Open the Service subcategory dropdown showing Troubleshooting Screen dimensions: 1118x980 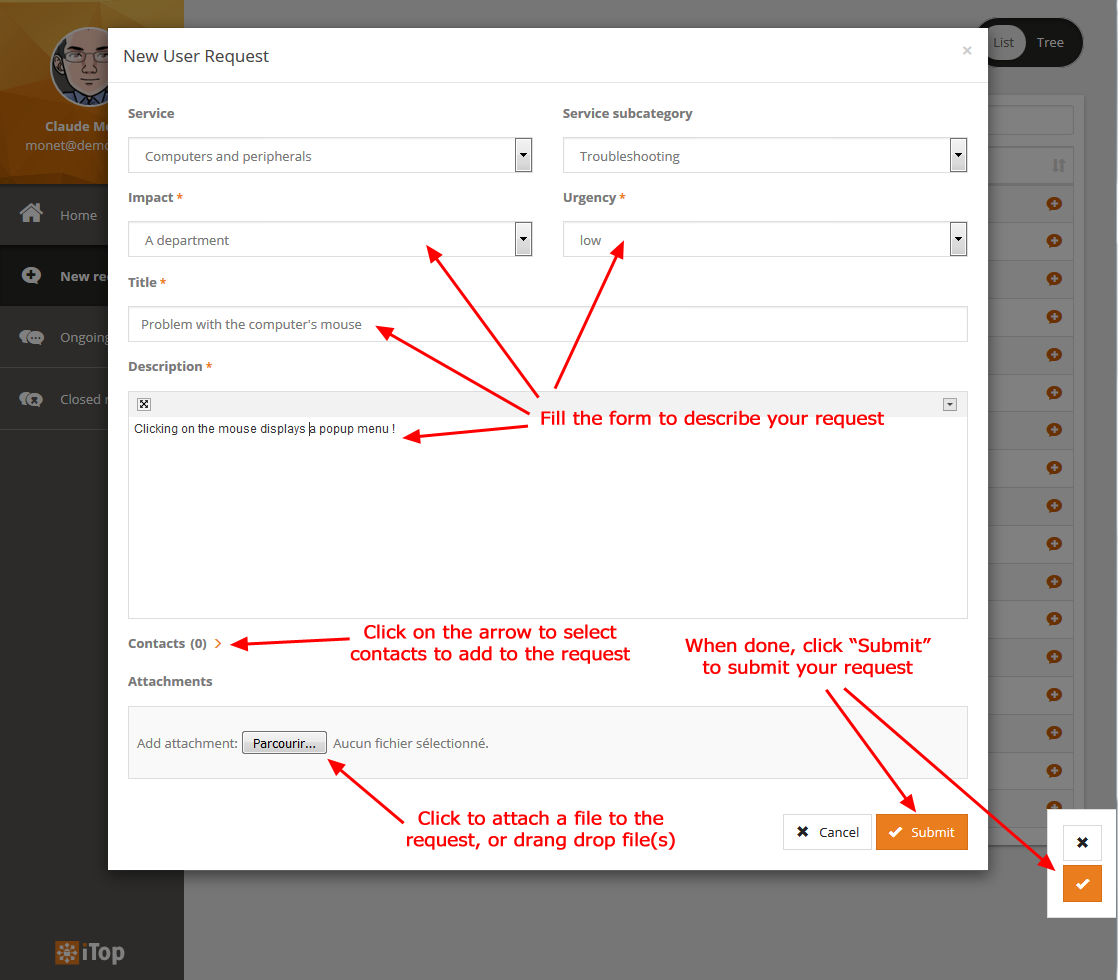pos(957,155)
